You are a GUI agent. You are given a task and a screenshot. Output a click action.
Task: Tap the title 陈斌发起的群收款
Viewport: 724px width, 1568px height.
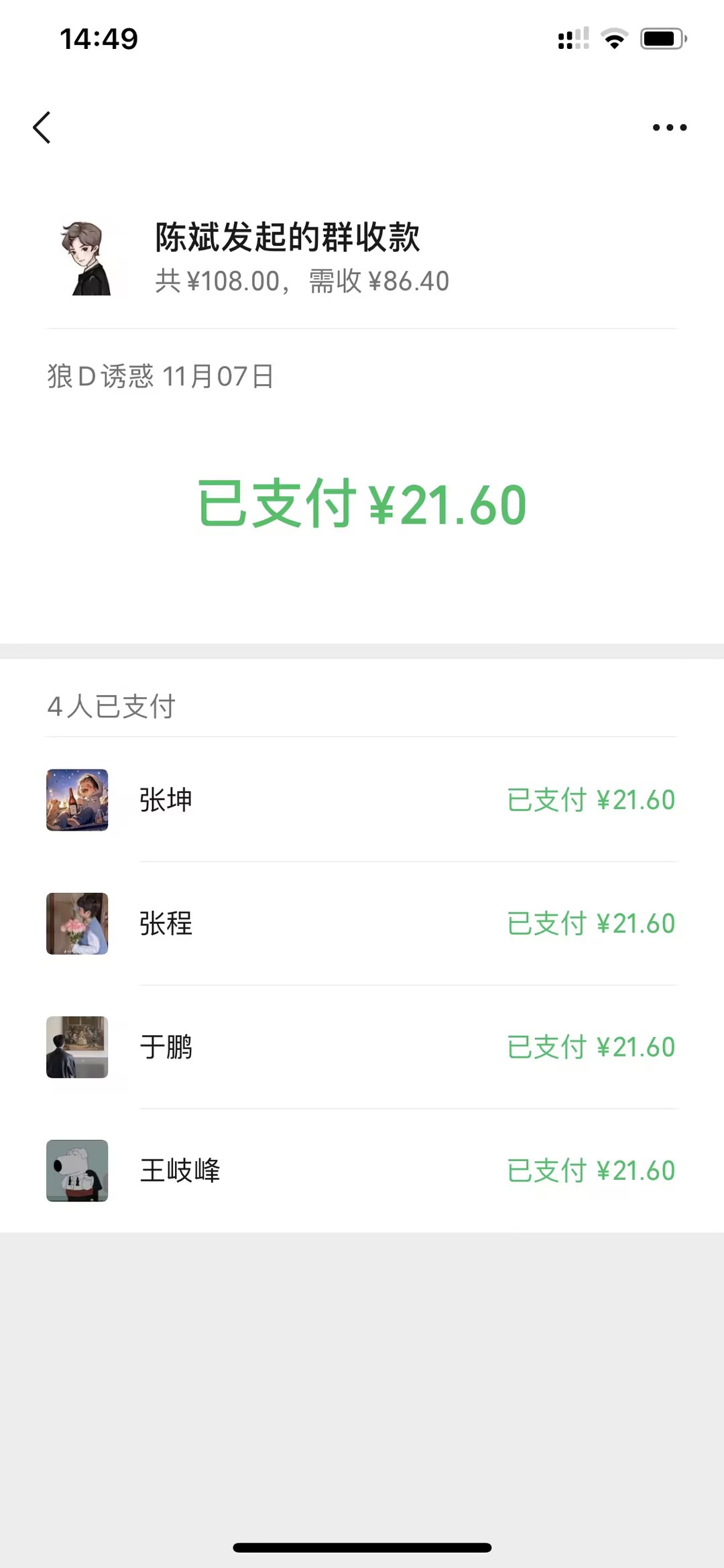tap(287, 237)
